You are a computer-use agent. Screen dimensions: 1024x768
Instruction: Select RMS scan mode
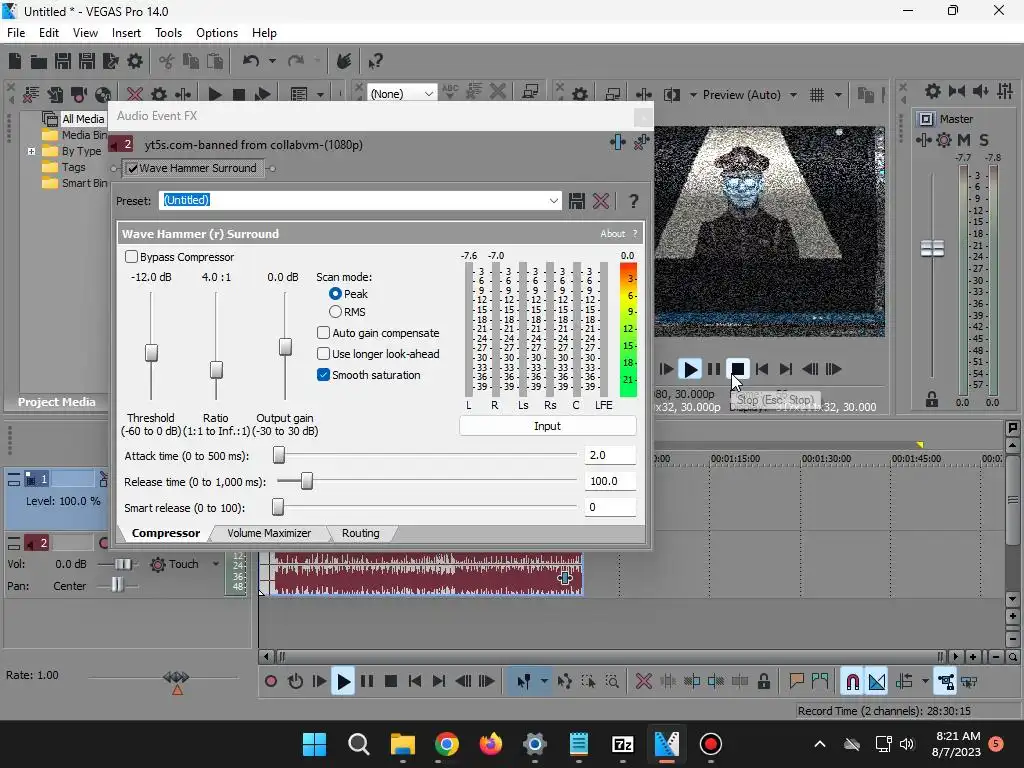(x=335, y=312)
